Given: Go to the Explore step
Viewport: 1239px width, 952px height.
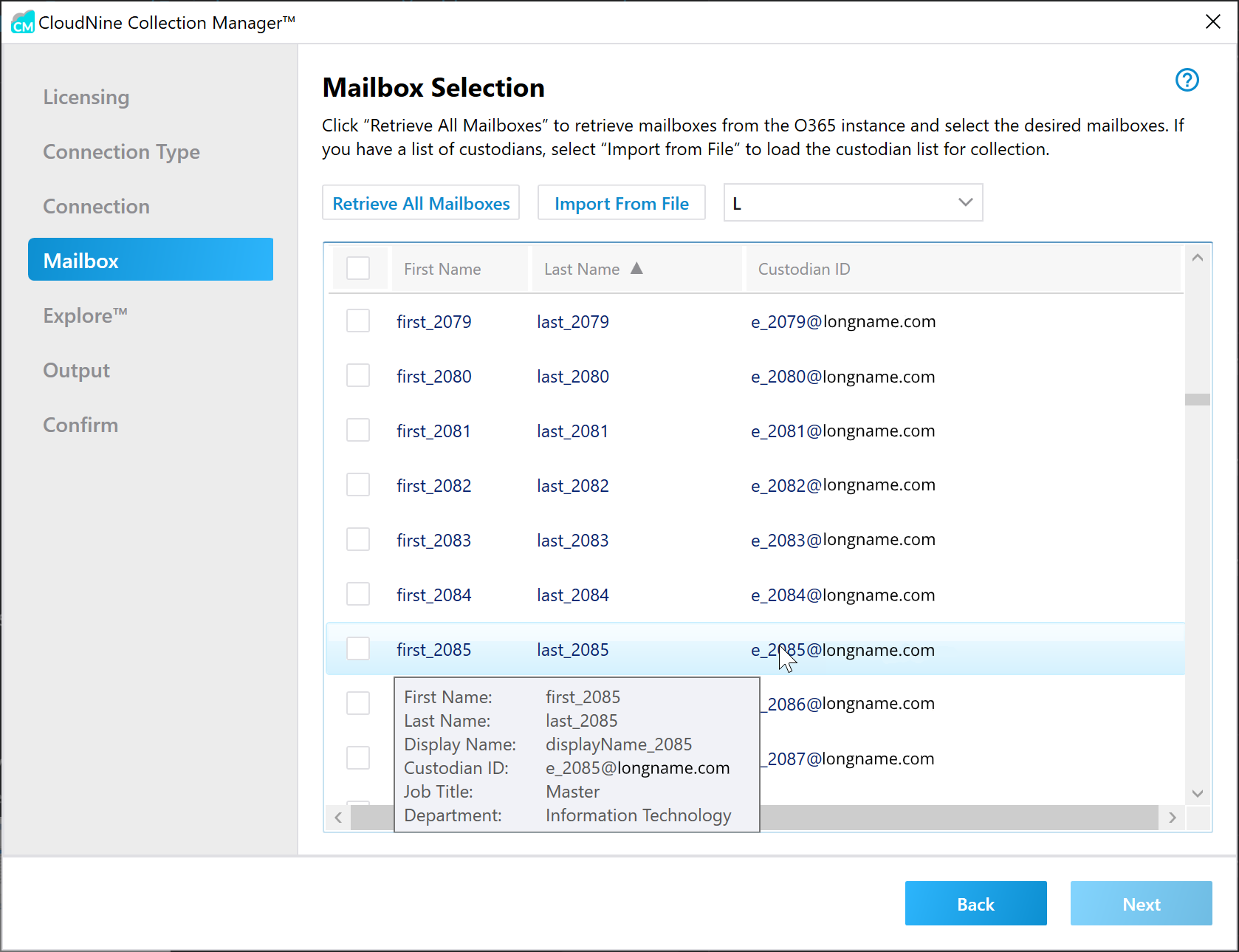Looking at the screenshot, I should tap(86, 315).
